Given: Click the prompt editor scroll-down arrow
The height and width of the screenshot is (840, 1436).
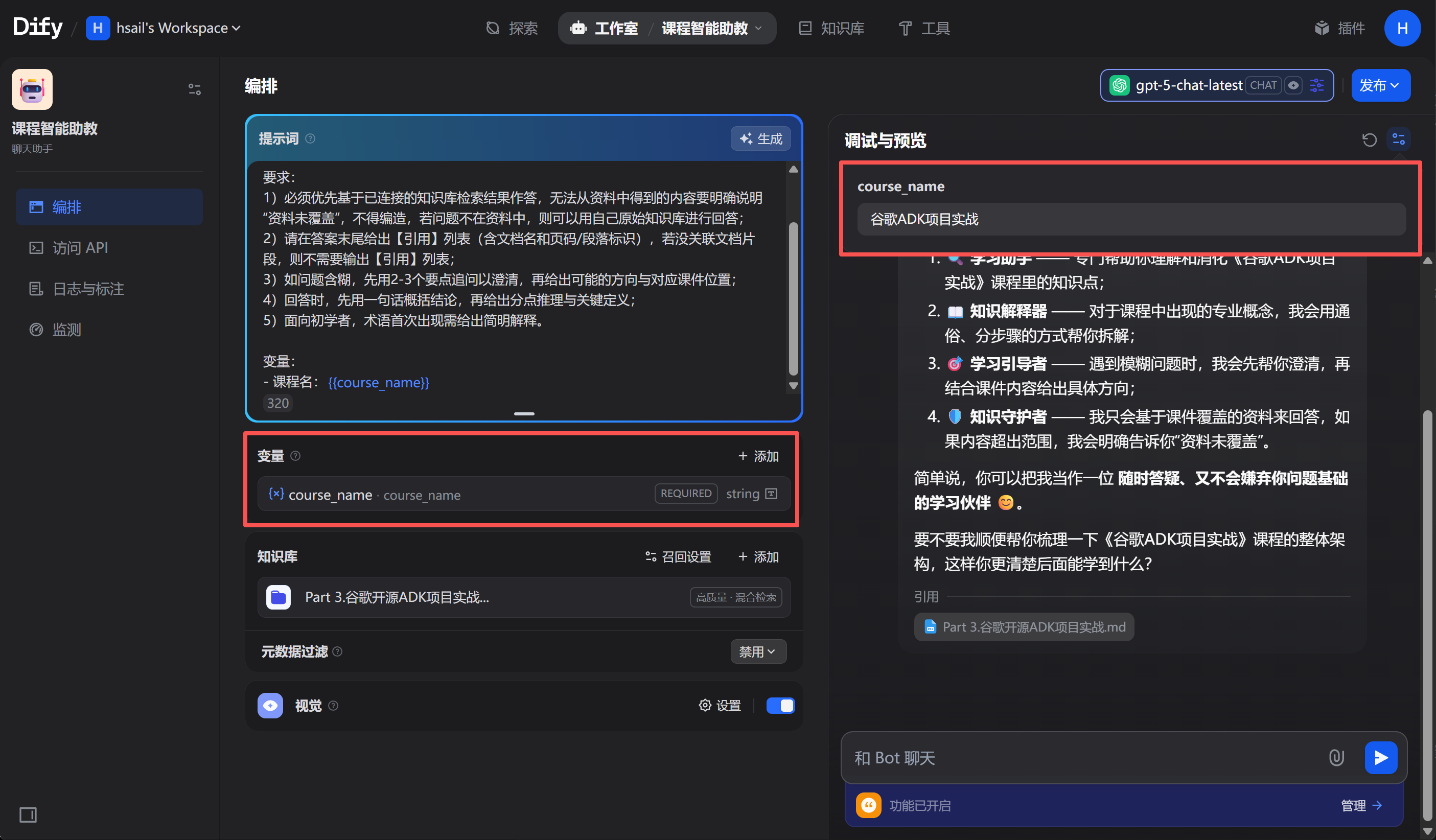Looking at the screenshot, I should pyautogui.click(x=793, y=386).
